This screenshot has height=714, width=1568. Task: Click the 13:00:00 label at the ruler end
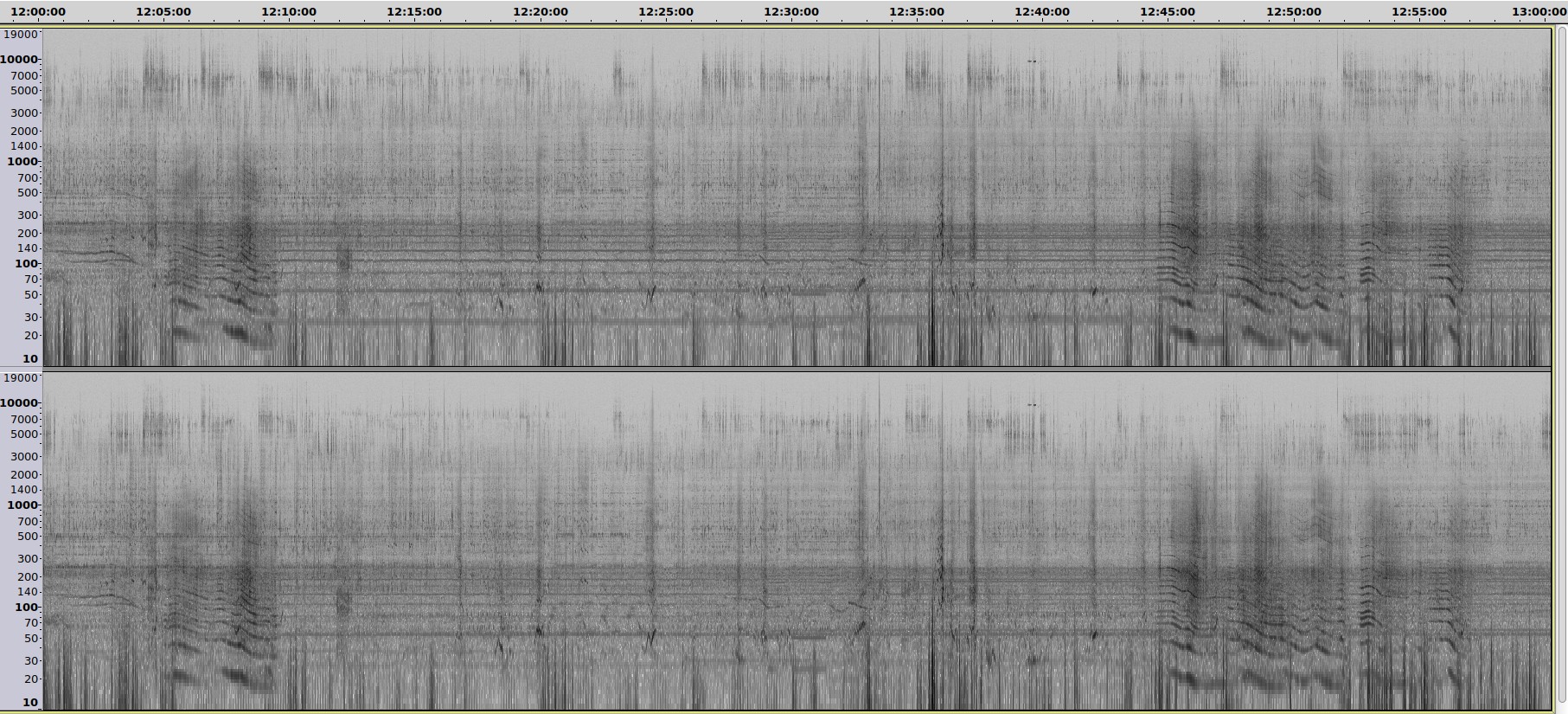[x=1539, y=12]
